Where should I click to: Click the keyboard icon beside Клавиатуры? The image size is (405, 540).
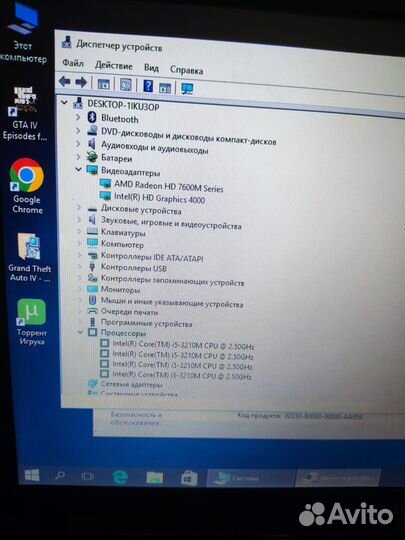tap(92, 231)
